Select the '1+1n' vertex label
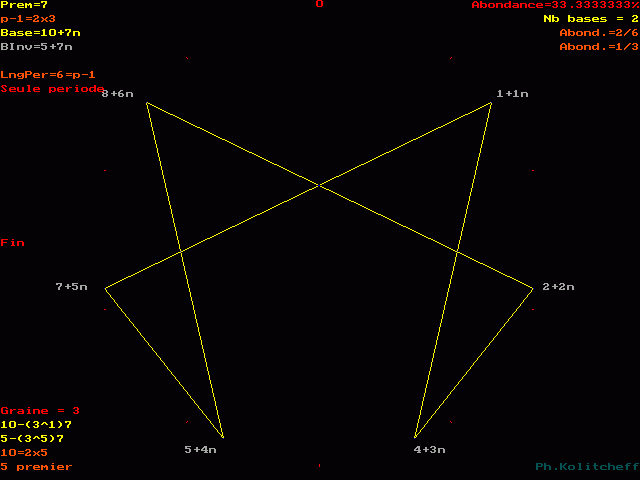Viewport: 640px width, 480px height. (512, 93)
